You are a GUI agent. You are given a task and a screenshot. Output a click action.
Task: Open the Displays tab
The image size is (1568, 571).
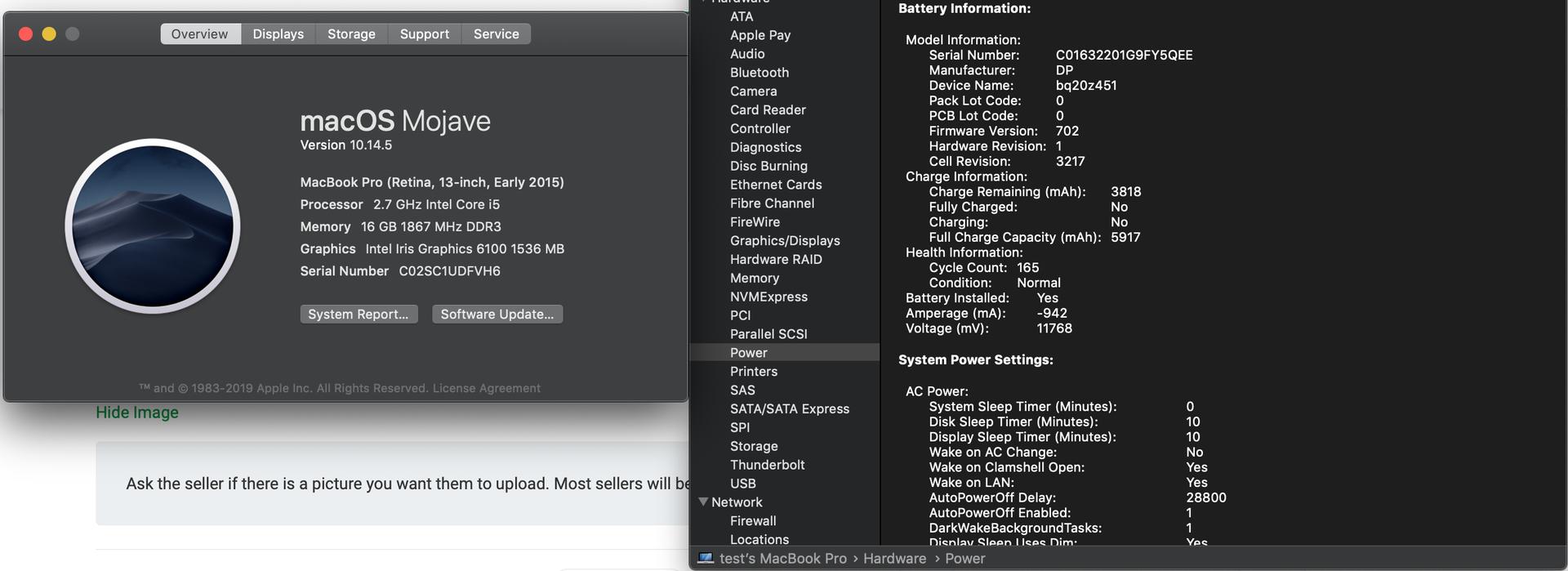(278, 33)
